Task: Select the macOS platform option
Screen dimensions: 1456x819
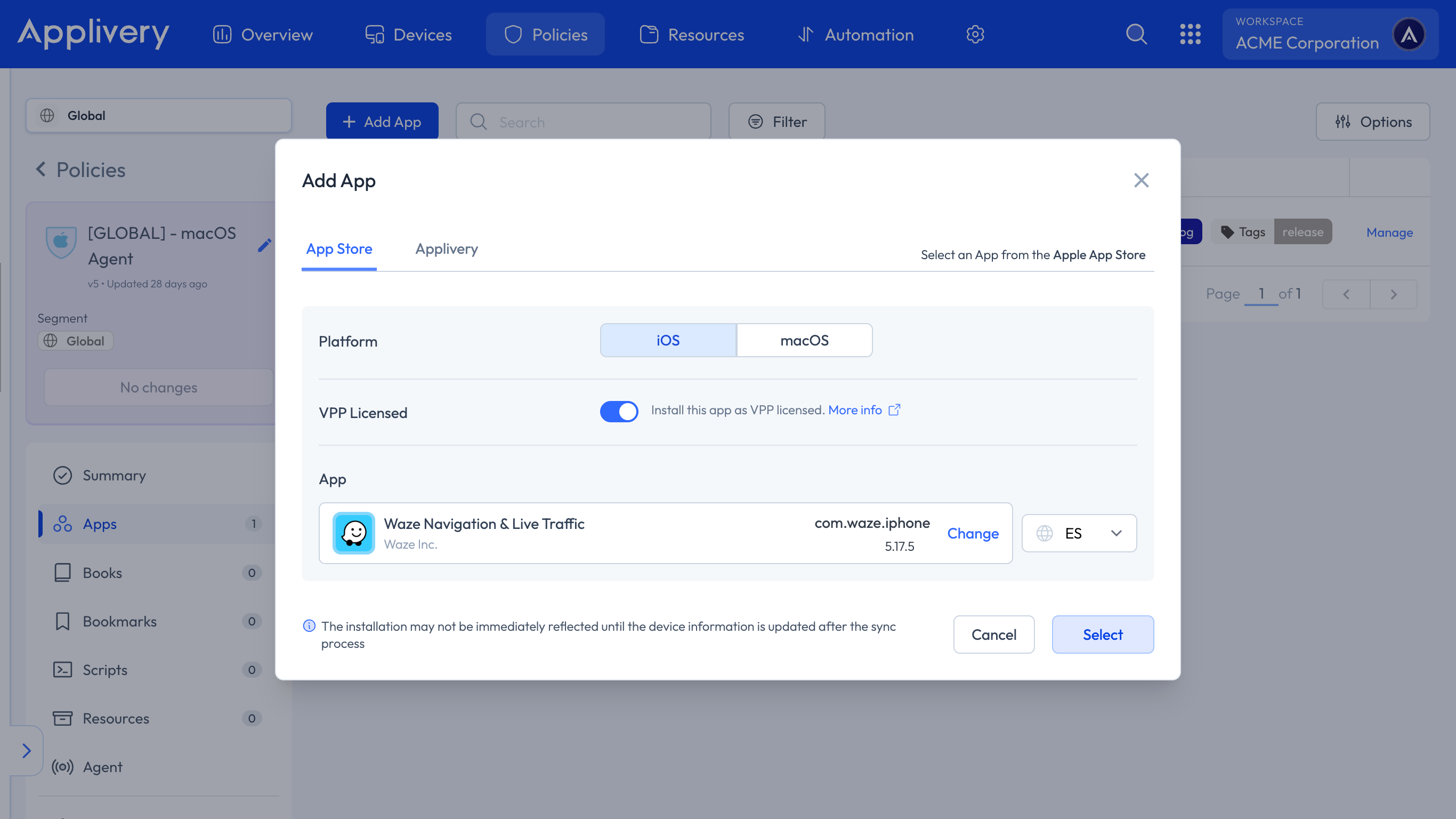Action: [804, 340]
